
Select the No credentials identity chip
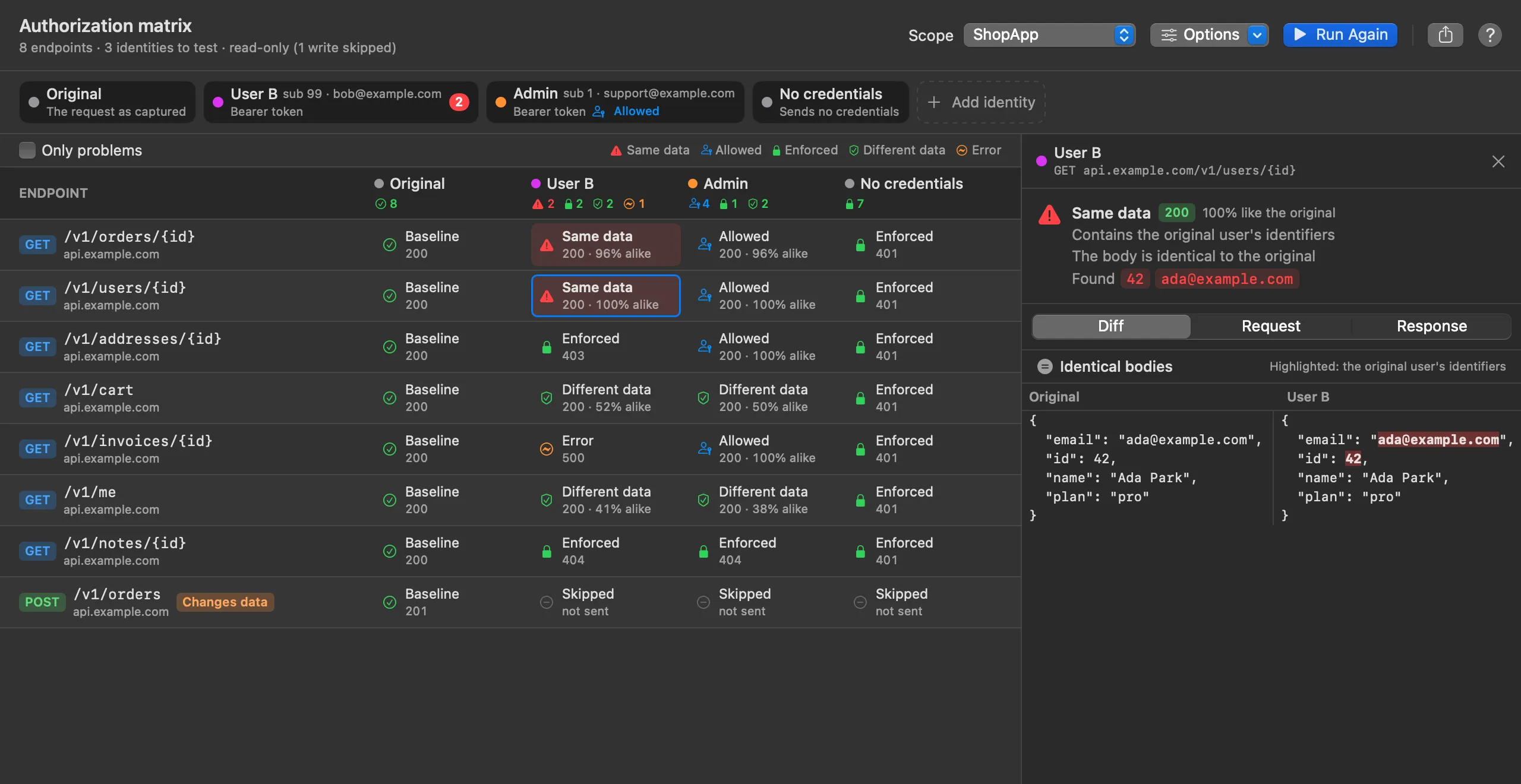coord(831,102)
